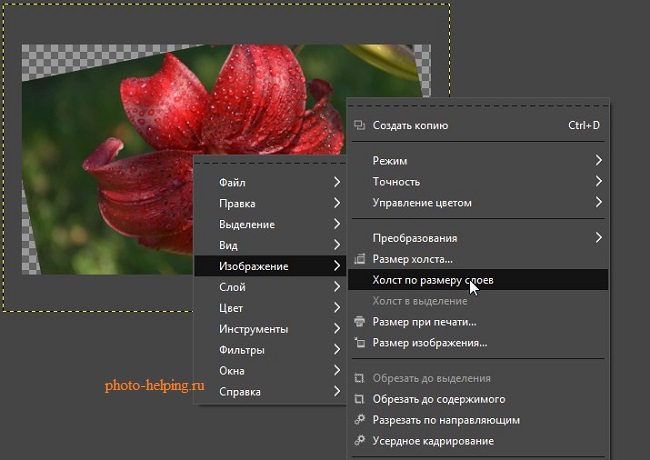Image resolution: width=650 pixels, height=460 pixels.
Task: Expand the Преобразования submenu arrow
Action: pos(598,237)
